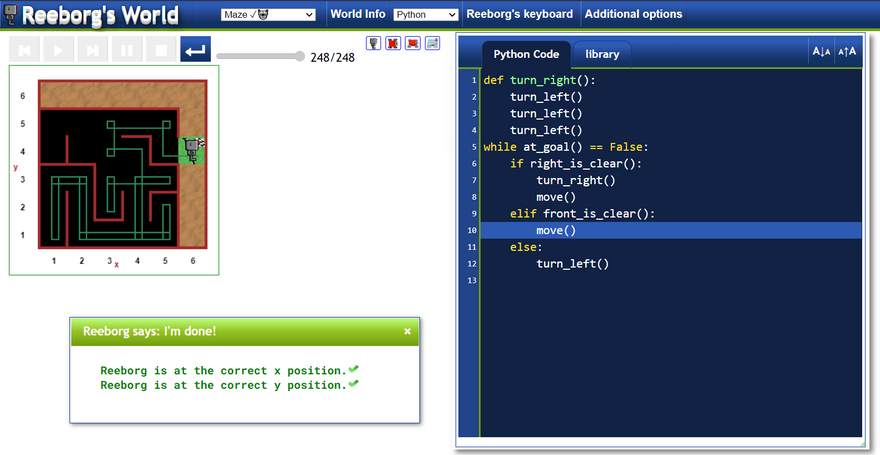Click the execution step slider handle
Image resolution: width=880 pixels, height=455 pixels.
300,57
